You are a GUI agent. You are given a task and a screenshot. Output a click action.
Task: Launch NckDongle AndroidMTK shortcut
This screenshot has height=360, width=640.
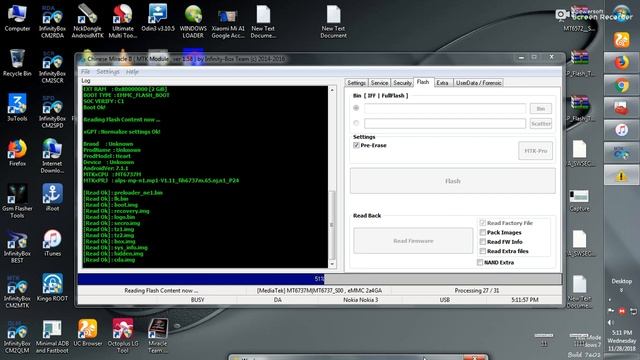pos(87,22)
